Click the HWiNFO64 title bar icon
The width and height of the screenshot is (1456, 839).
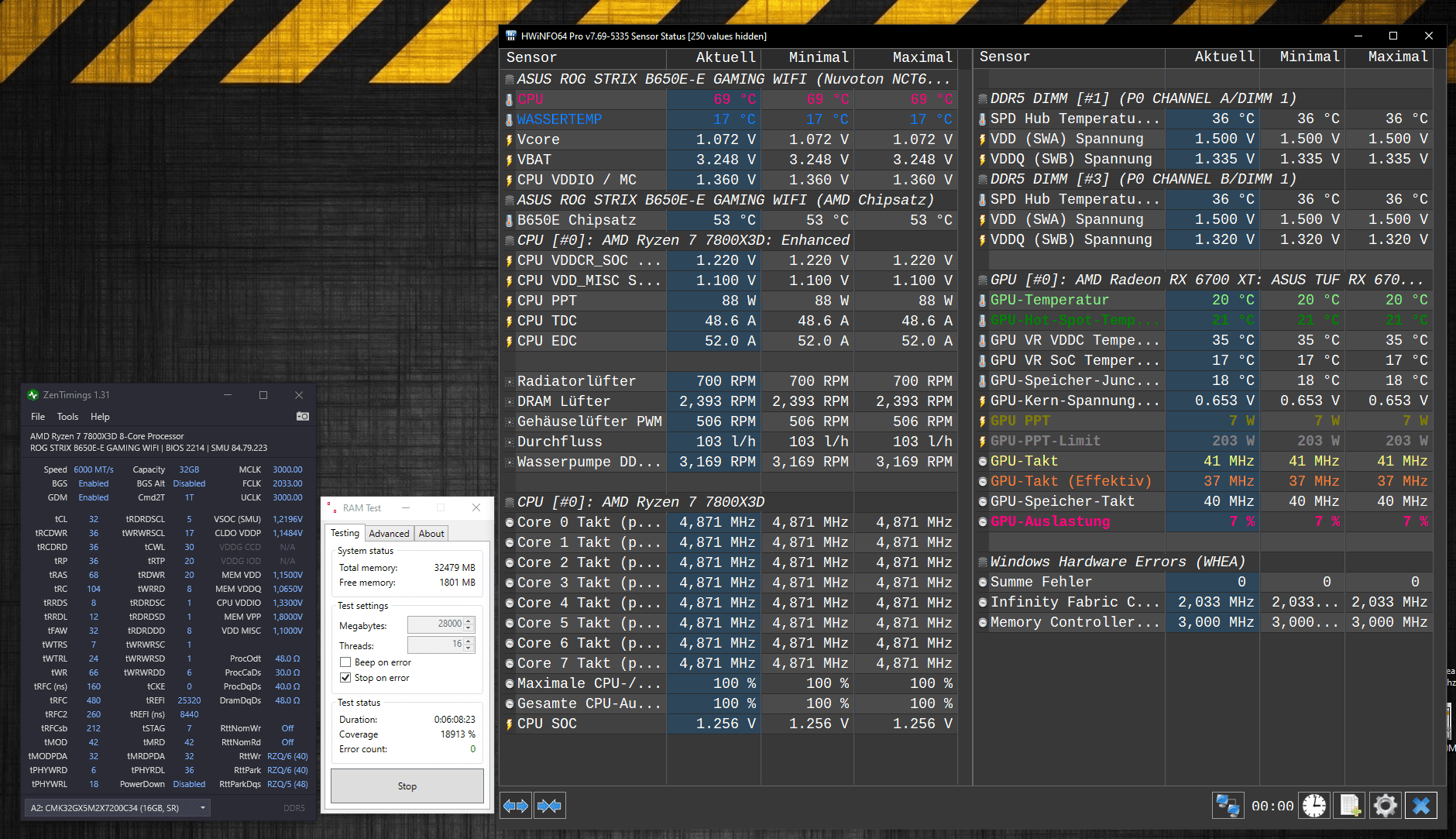tap(511, 36)
